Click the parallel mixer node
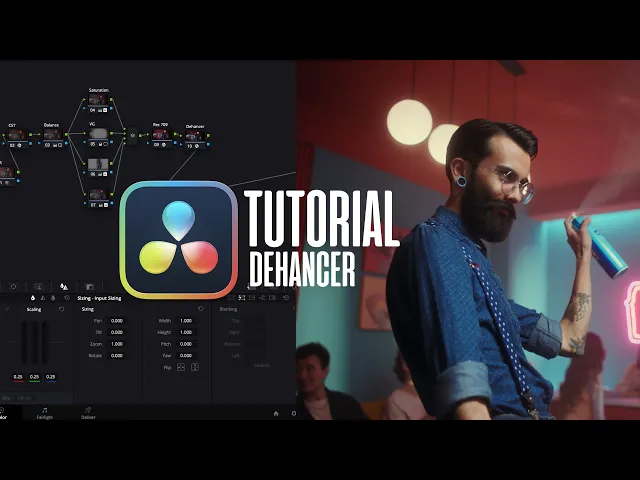The height and width of the screenshot is (480, 640). tap(133, 136)
